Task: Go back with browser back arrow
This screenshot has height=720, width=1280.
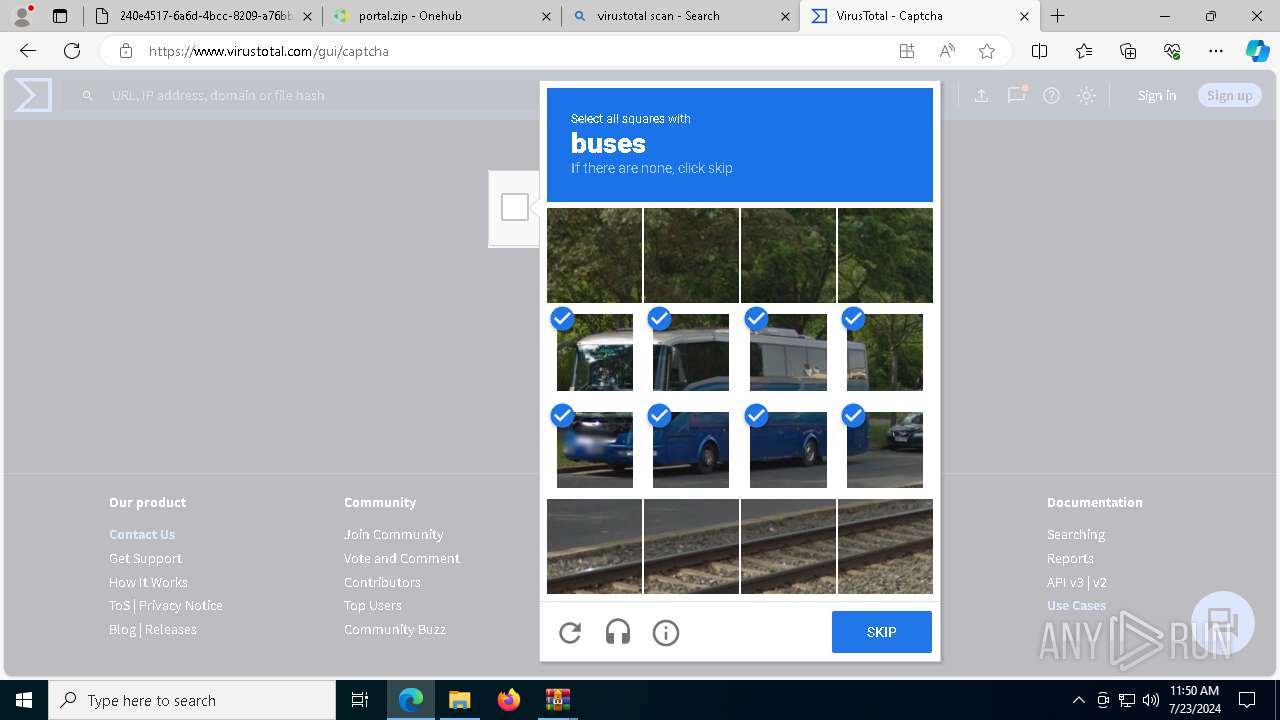Action: coord(28,51)
